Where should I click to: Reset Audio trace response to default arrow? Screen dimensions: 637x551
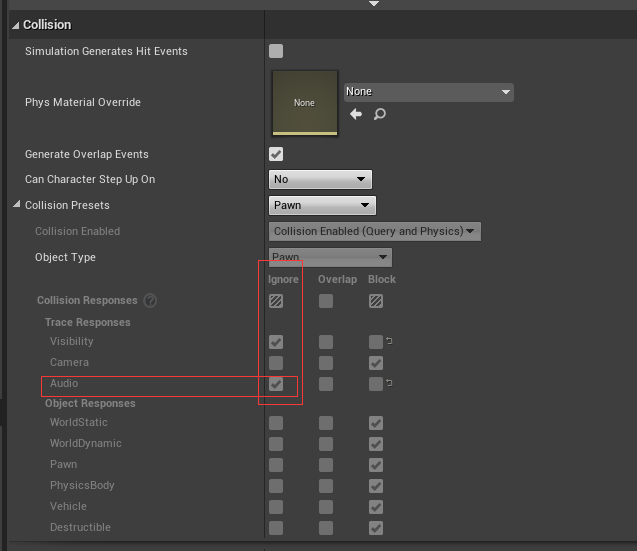389,383
